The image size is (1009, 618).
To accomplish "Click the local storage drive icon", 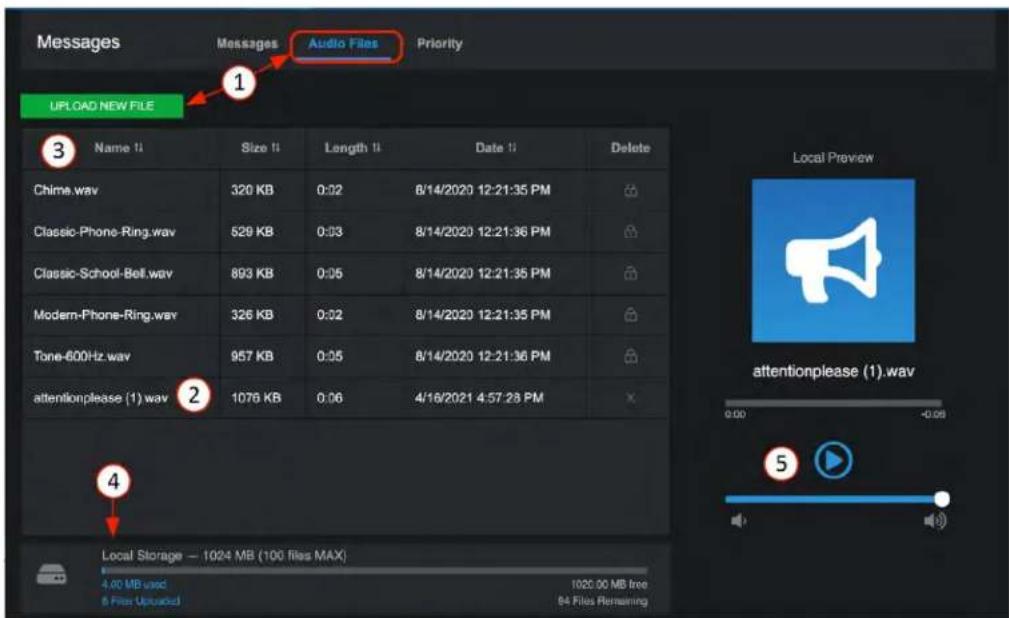I will (x=51, y=574).
